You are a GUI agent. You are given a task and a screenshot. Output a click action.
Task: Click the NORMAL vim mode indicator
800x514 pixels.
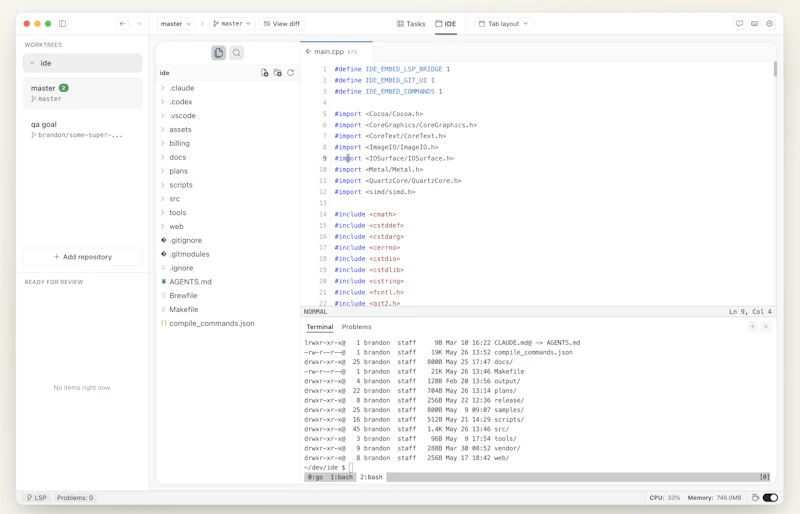[x=315, y=311]
